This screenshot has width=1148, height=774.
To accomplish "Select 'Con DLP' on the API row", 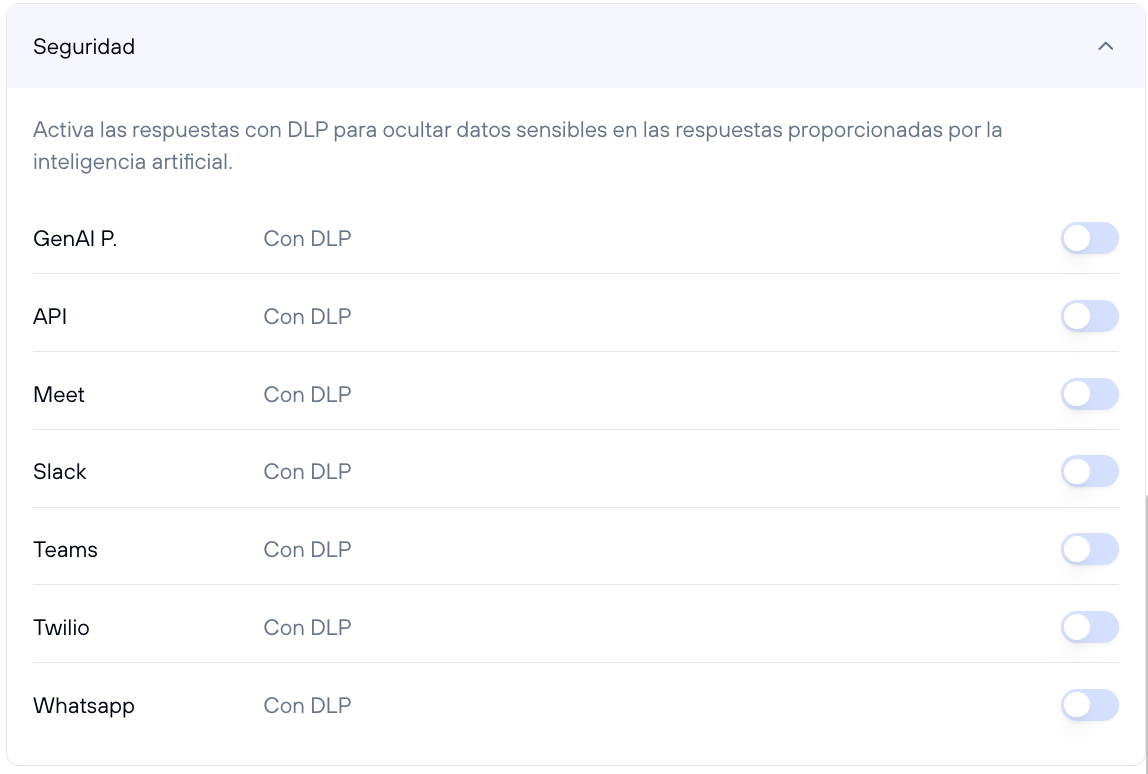I will coord(307,316).
